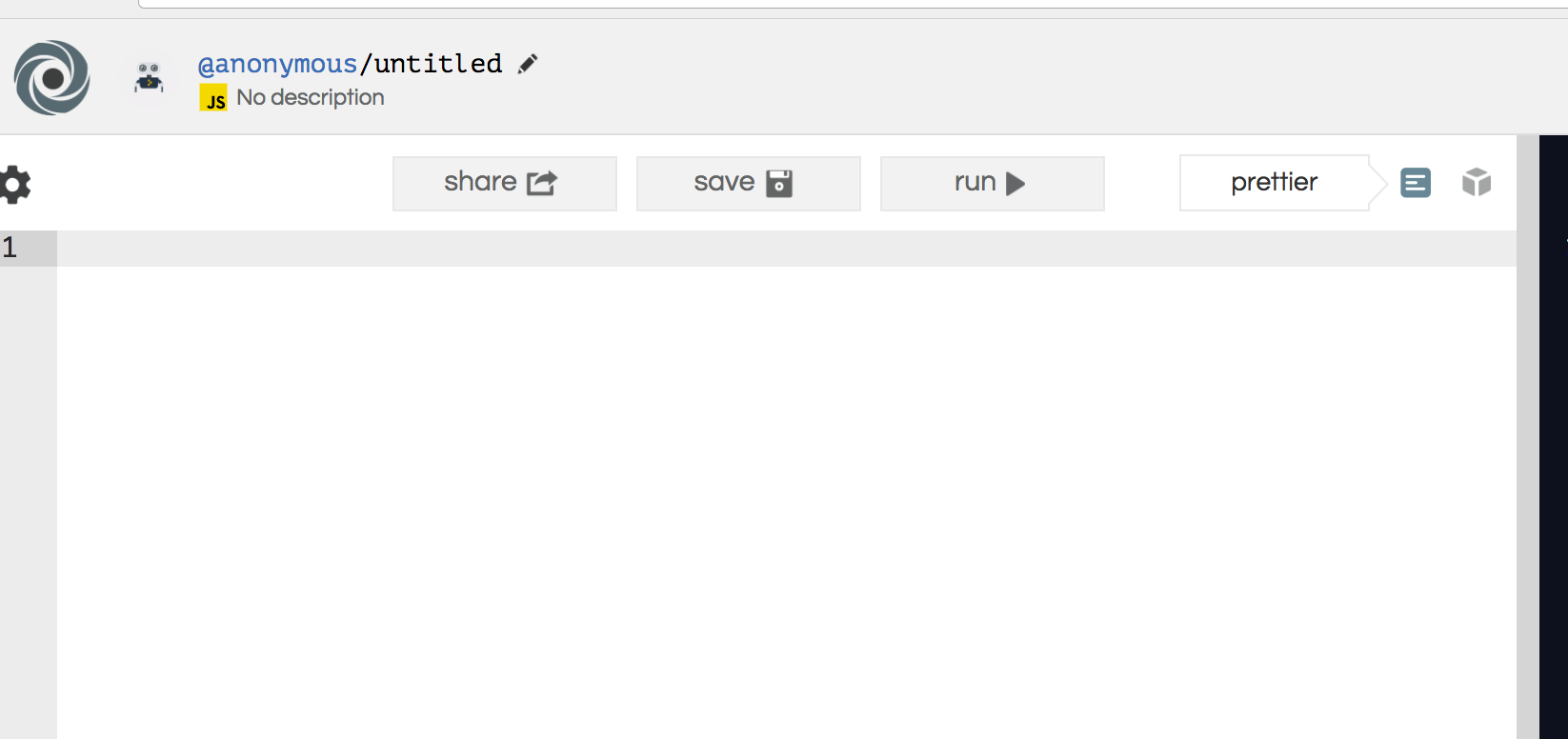Click the yellow JS language badge
Screen dimensions: 1568x739
coord(213,98)
